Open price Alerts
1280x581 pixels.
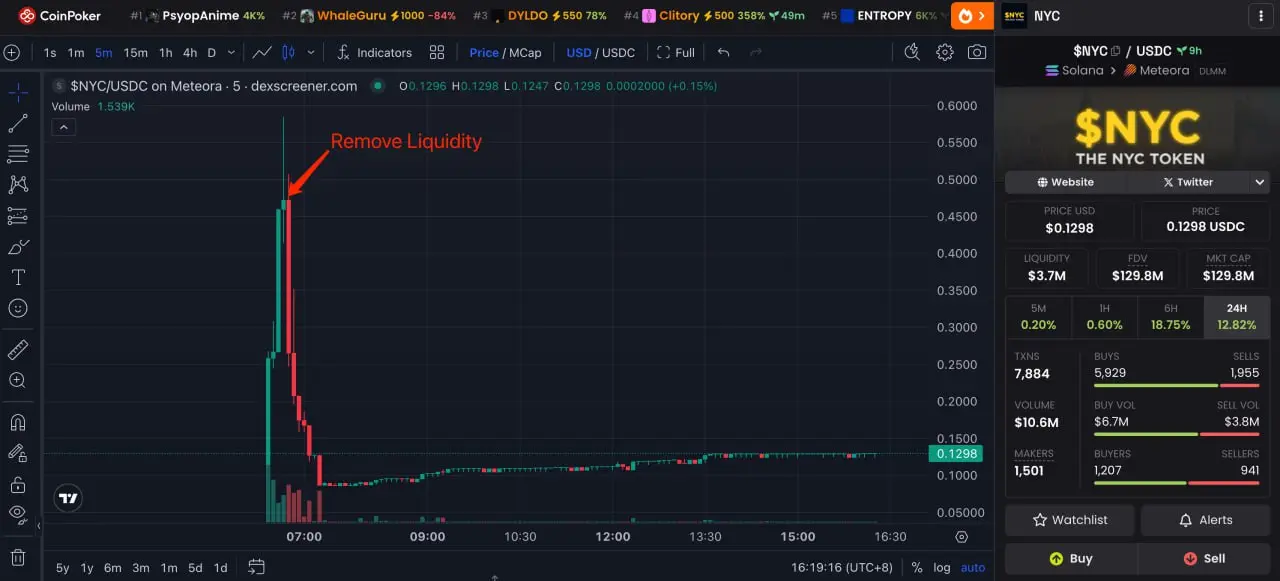click(1205, 520)
